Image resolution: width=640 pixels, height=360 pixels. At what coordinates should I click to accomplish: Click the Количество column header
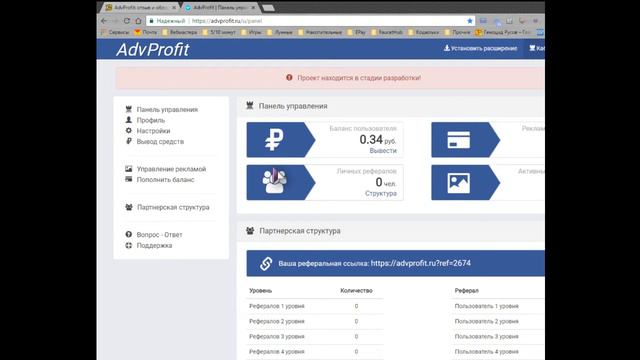(356, 291)
